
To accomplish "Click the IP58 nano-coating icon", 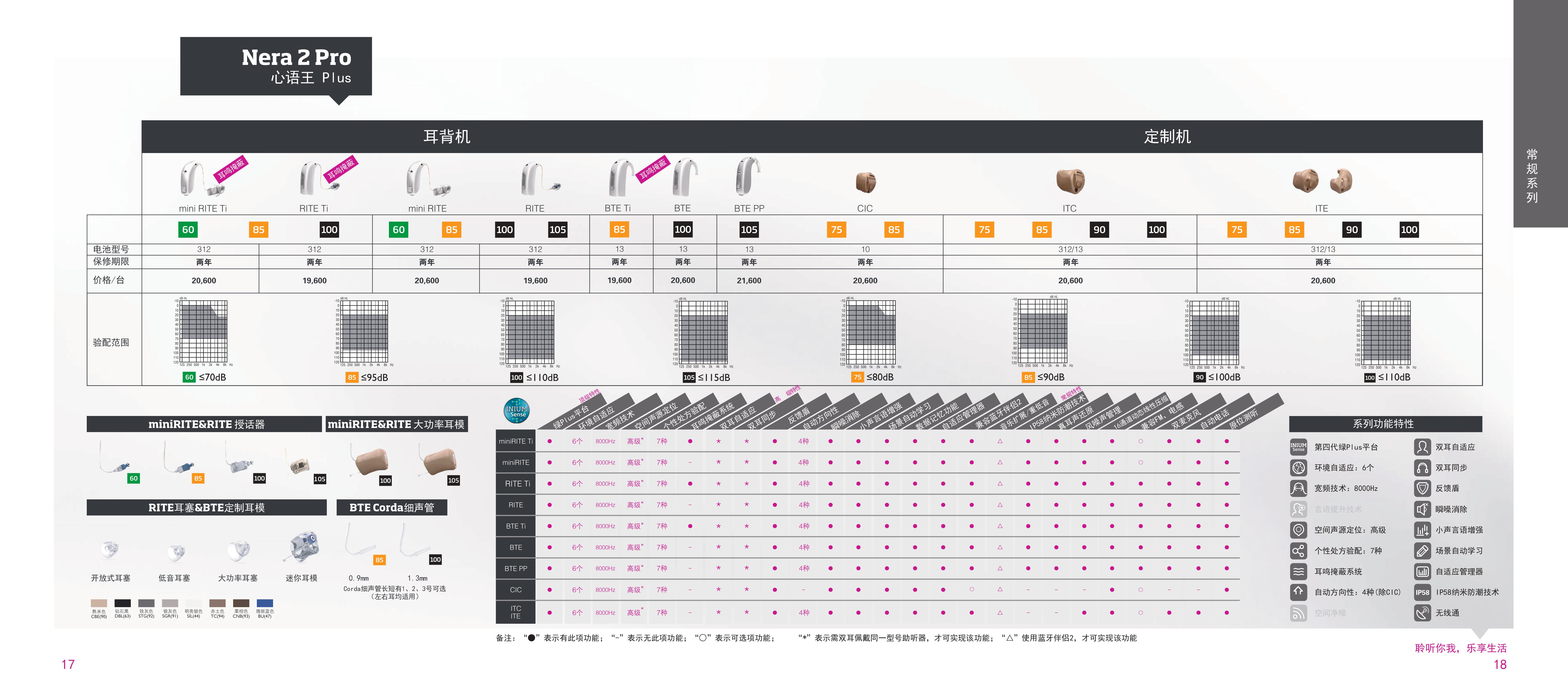I will pyautogui.click(x=1423, y=592).
